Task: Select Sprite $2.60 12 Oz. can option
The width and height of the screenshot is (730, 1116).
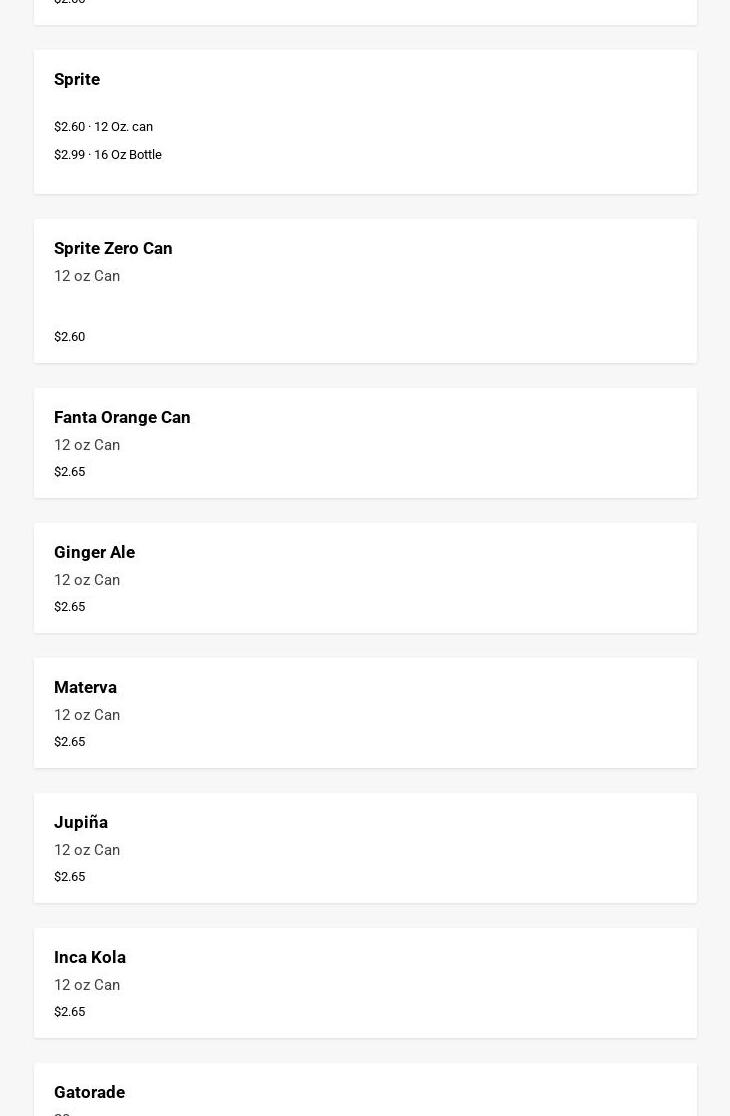Action: pyautogui.click(x=103, y=127)
